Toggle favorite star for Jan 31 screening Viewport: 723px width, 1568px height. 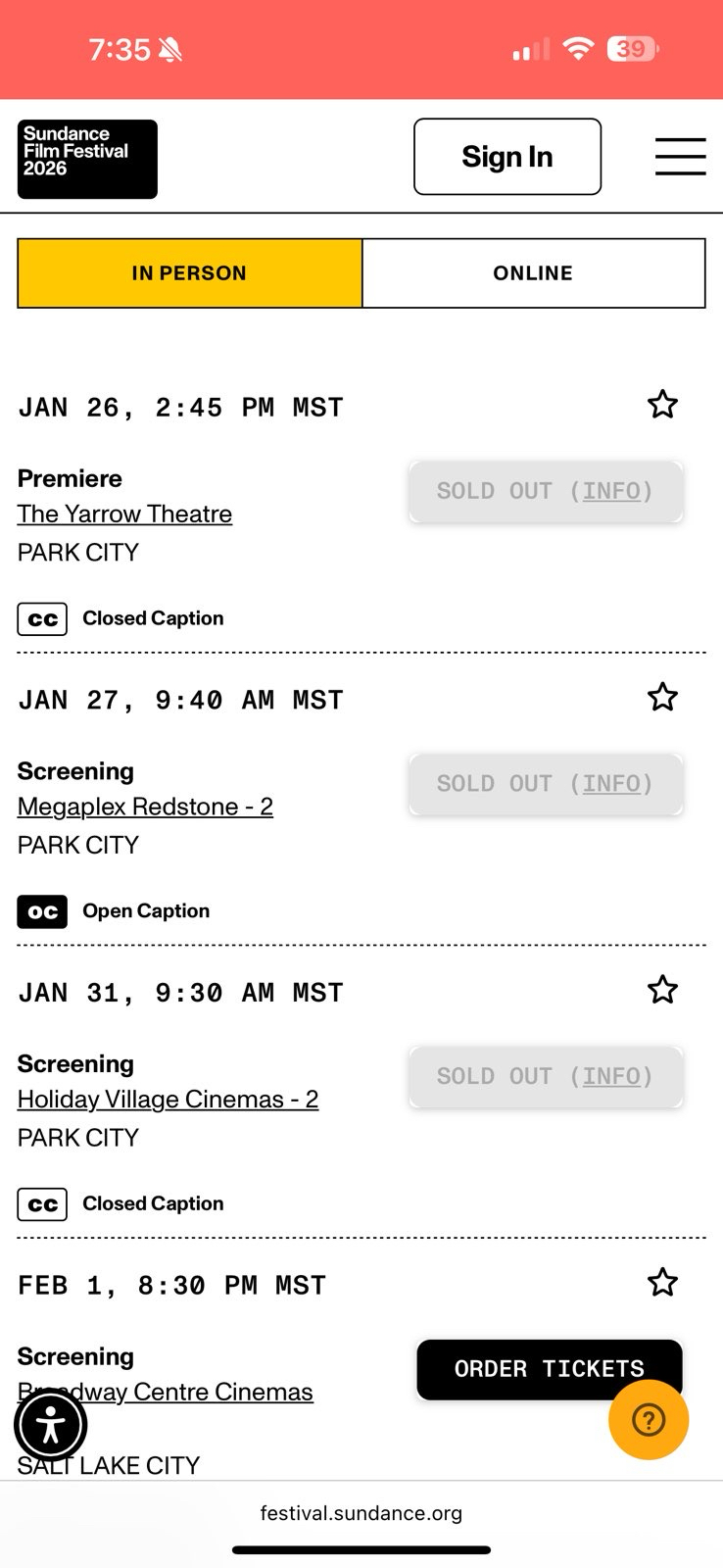662,990
